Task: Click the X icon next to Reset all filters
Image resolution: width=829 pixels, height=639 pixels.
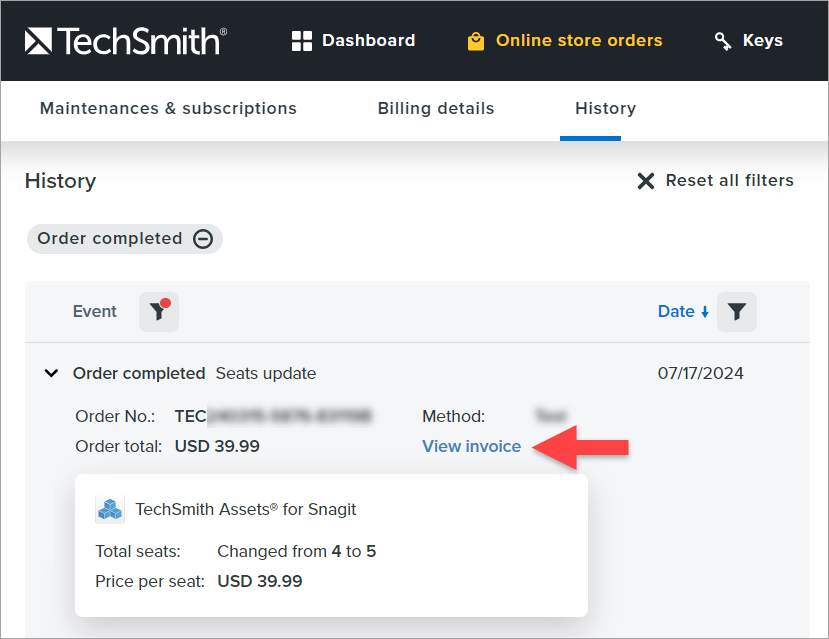Action: 646,181
